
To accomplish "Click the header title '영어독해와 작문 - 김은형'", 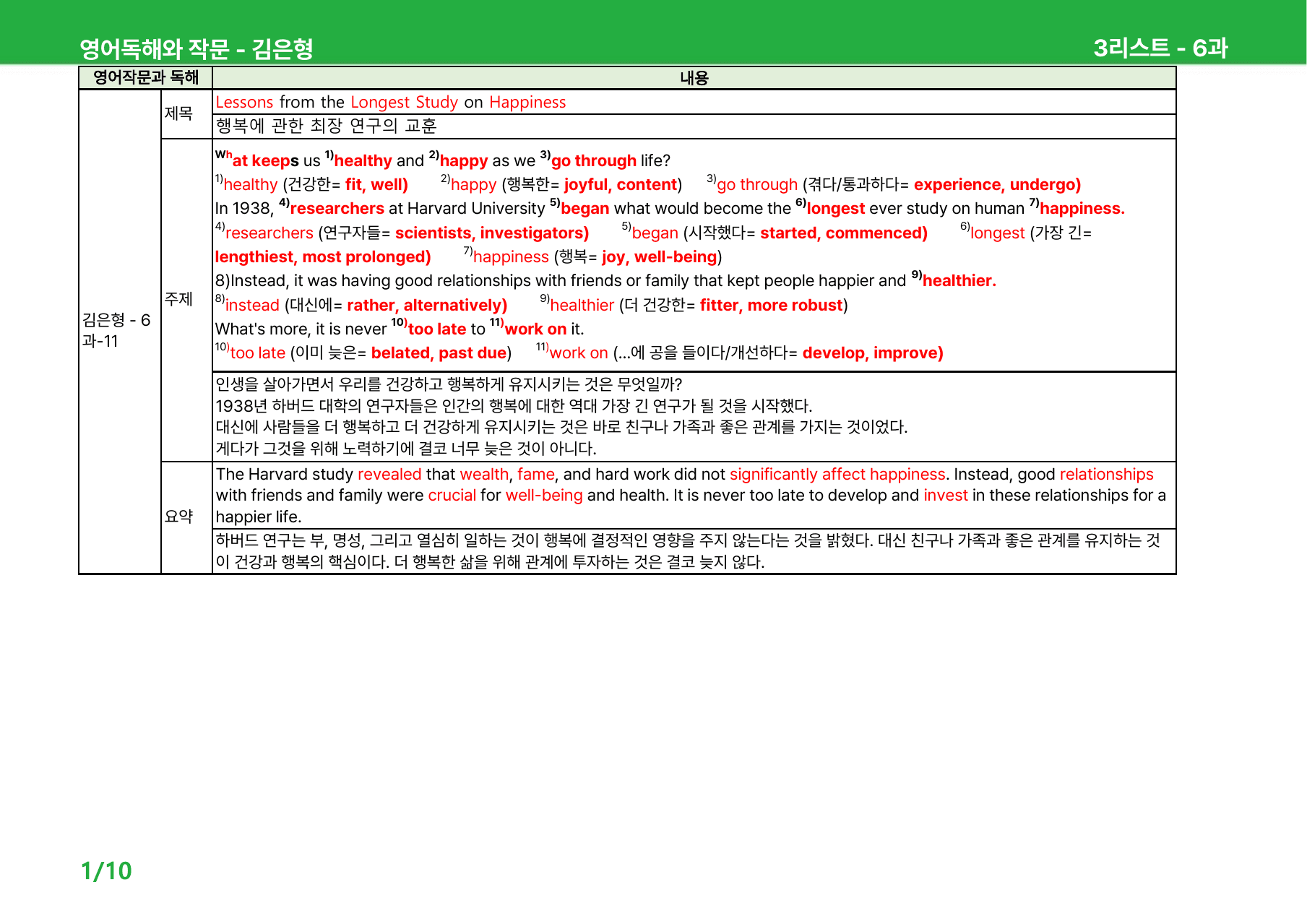I will pyautogui.click(x=196, y=49).
